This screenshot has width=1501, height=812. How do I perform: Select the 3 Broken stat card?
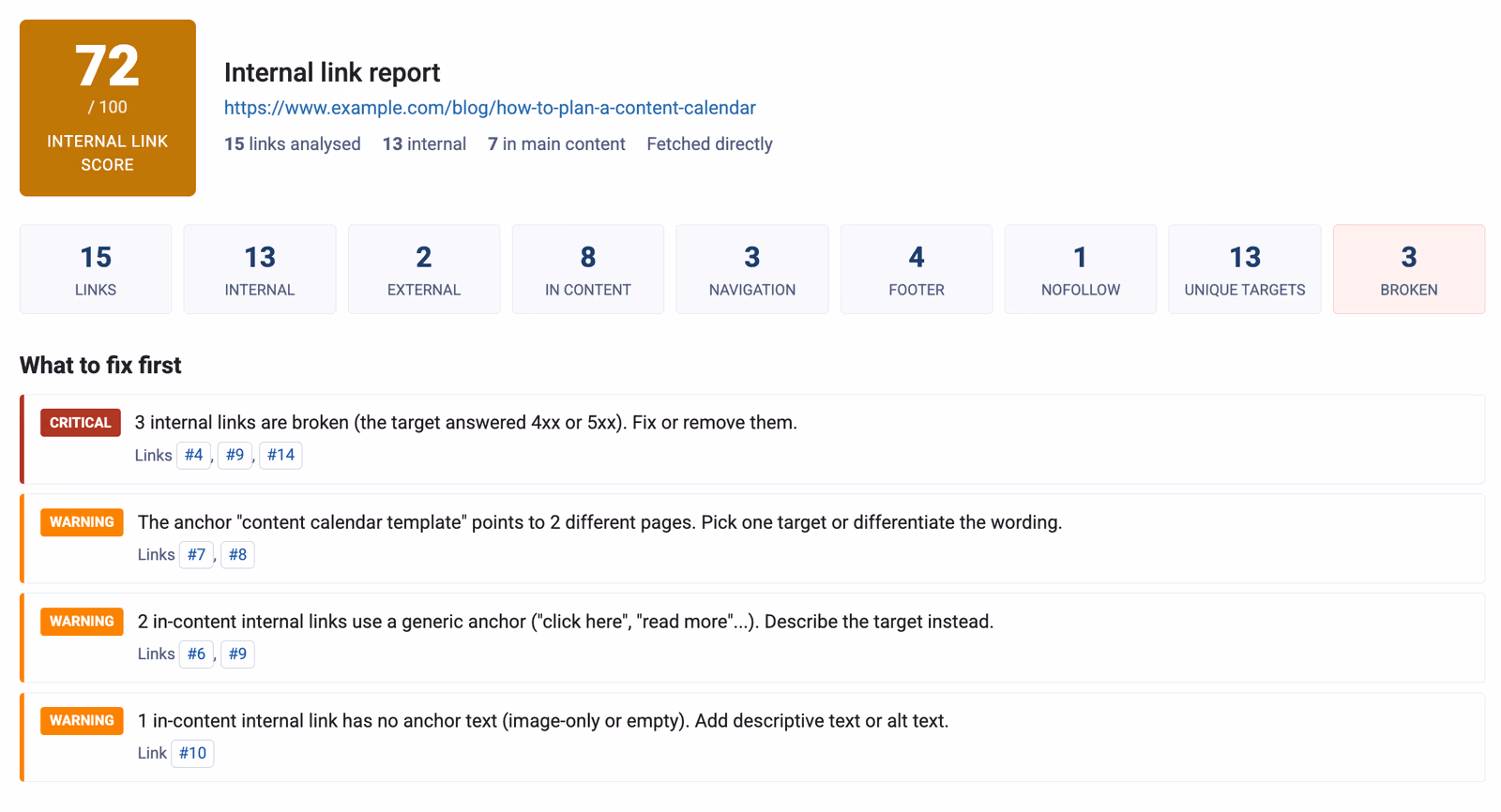coord(1409,269)
